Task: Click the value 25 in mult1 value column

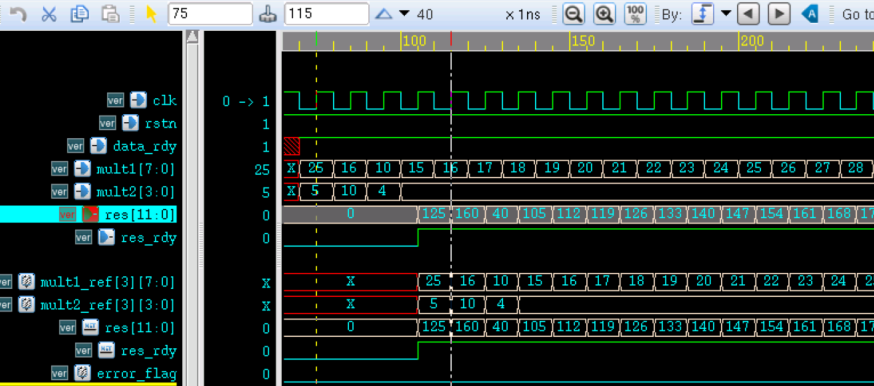Action: point(262,170)
